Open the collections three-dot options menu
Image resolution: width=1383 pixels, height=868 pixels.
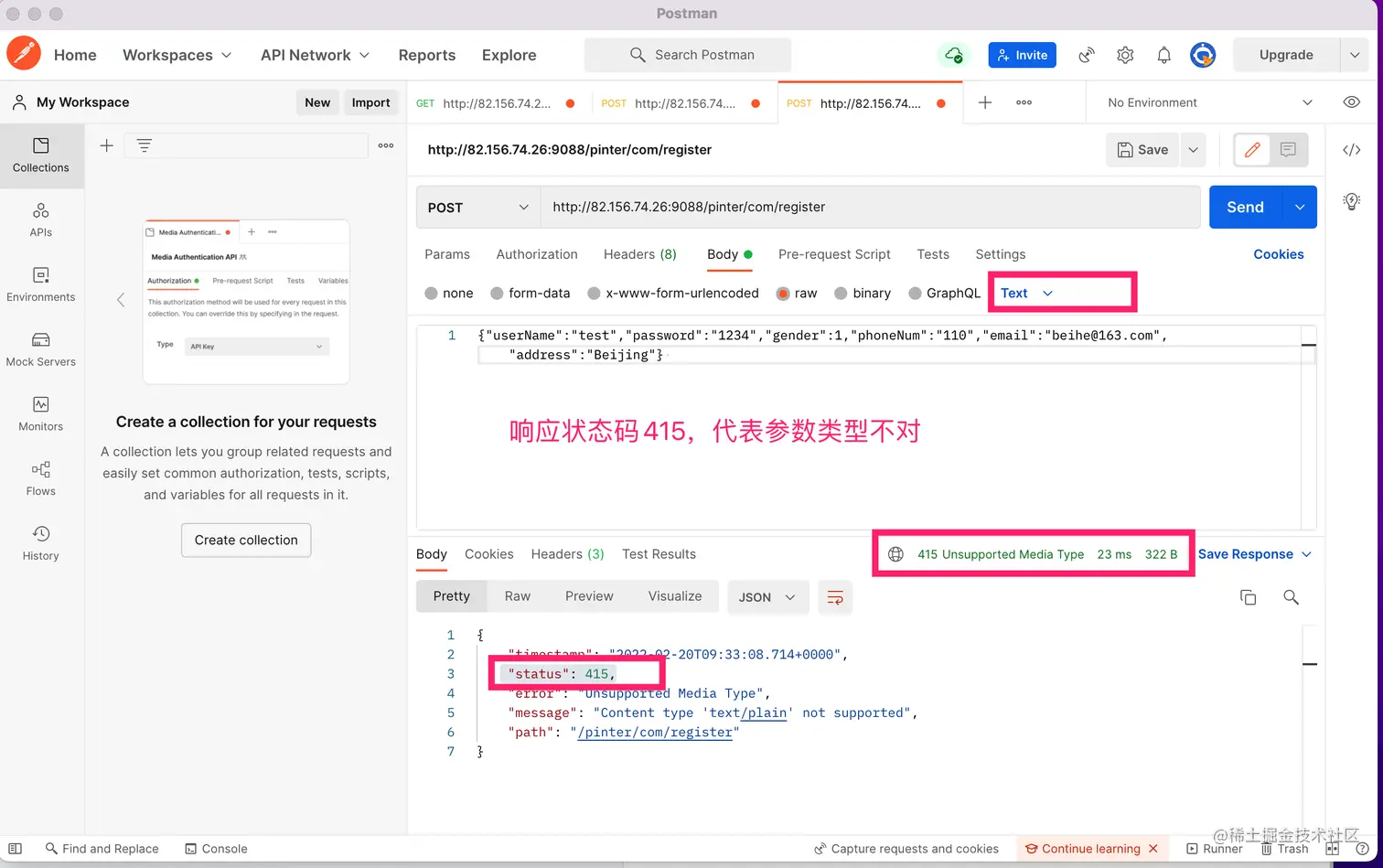click(x=386, y=145)
